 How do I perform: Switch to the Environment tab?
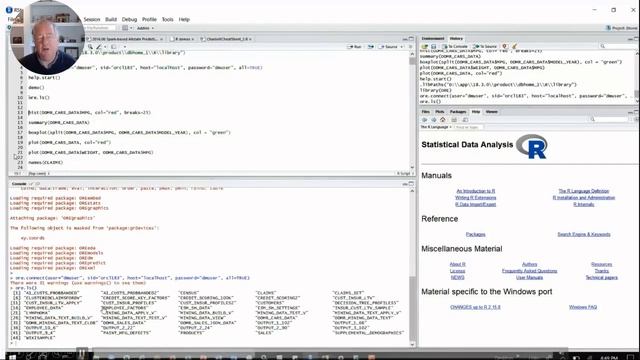433,38
